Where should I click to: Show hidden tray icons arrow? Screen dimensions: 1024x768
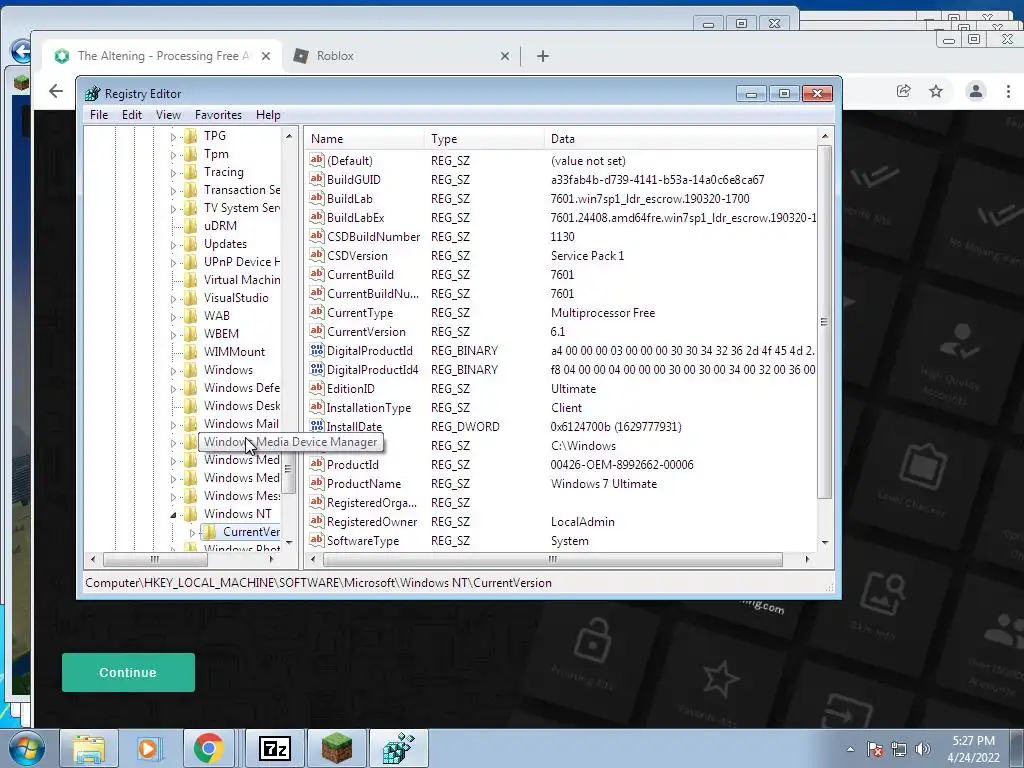click(x=850, y=749)
